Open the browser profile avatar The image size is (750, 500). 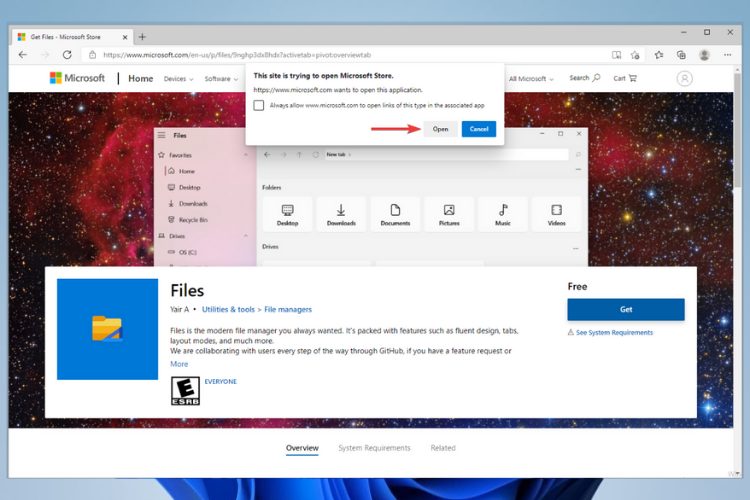pos(704,55)
